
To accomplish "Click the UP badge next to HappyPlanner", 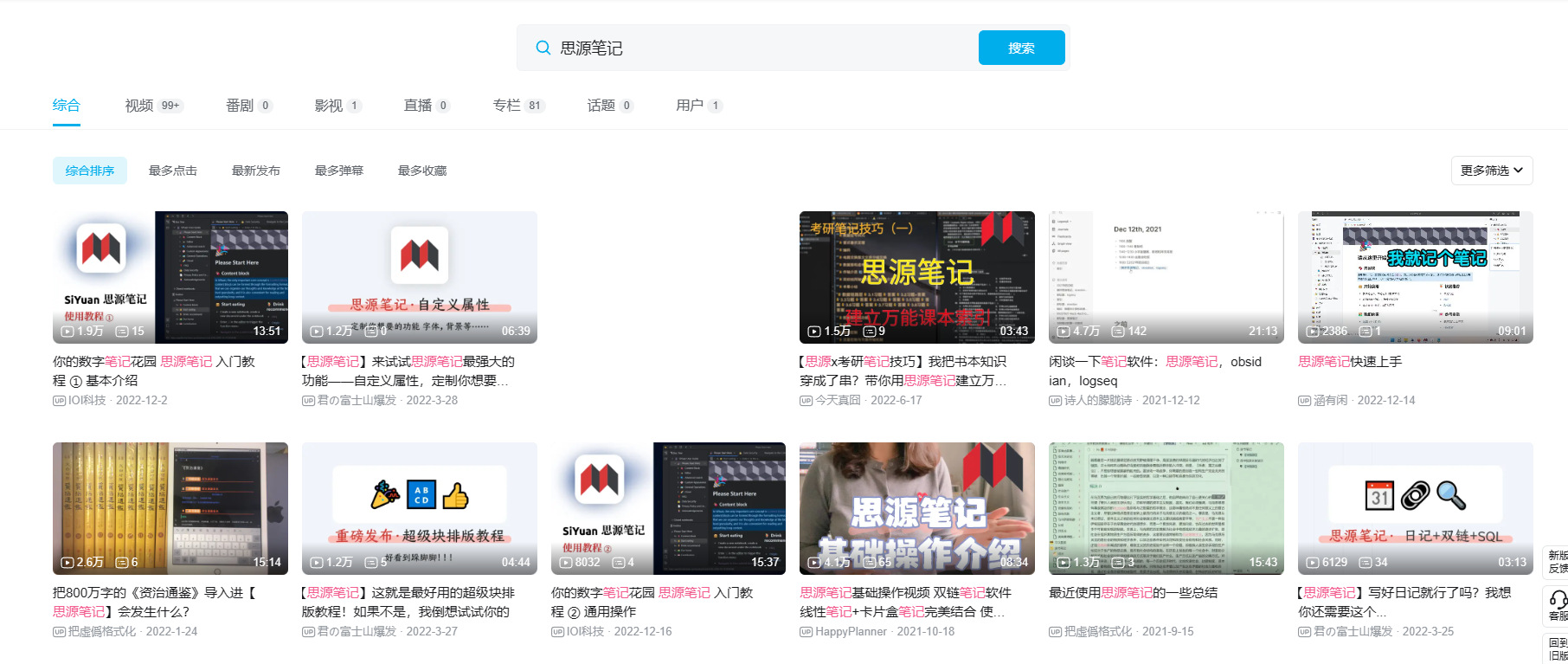I will (806, 632).
